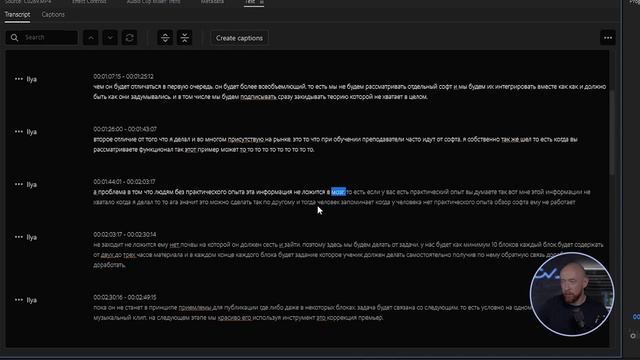The height and width of the screenshot is (360, 640).
Task: Click timestamp 00:01:26:00 - 00:01:43:07
Action: coord(125,129)
